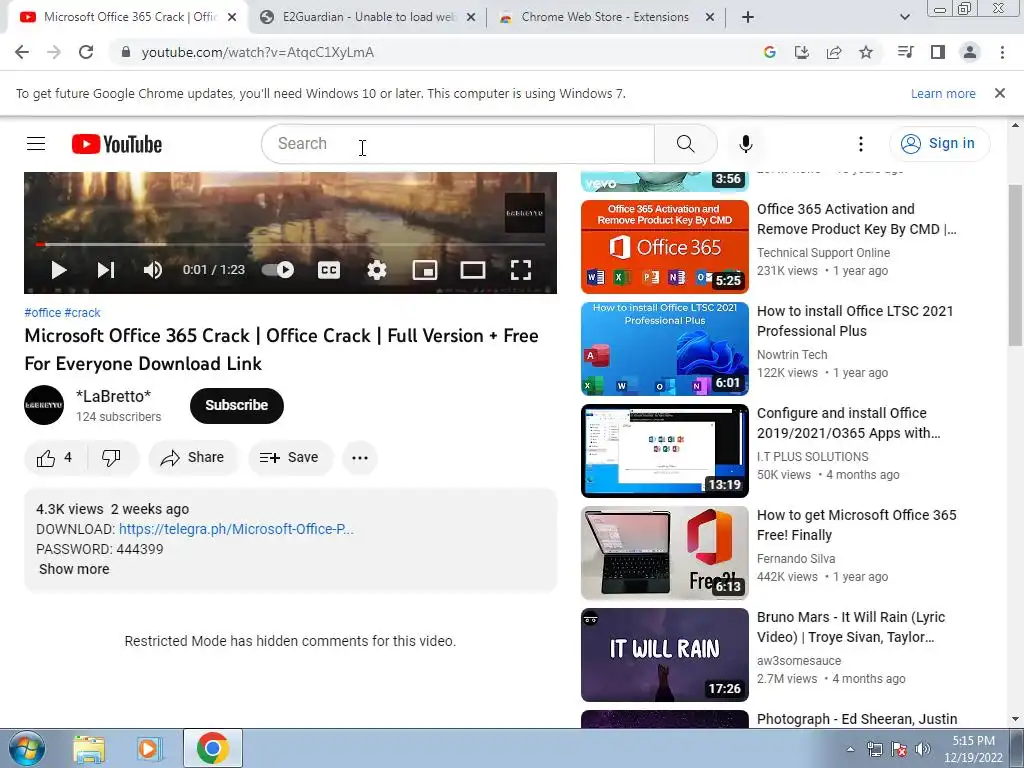Switch to Chrome Web Store tab

(605, 17)
